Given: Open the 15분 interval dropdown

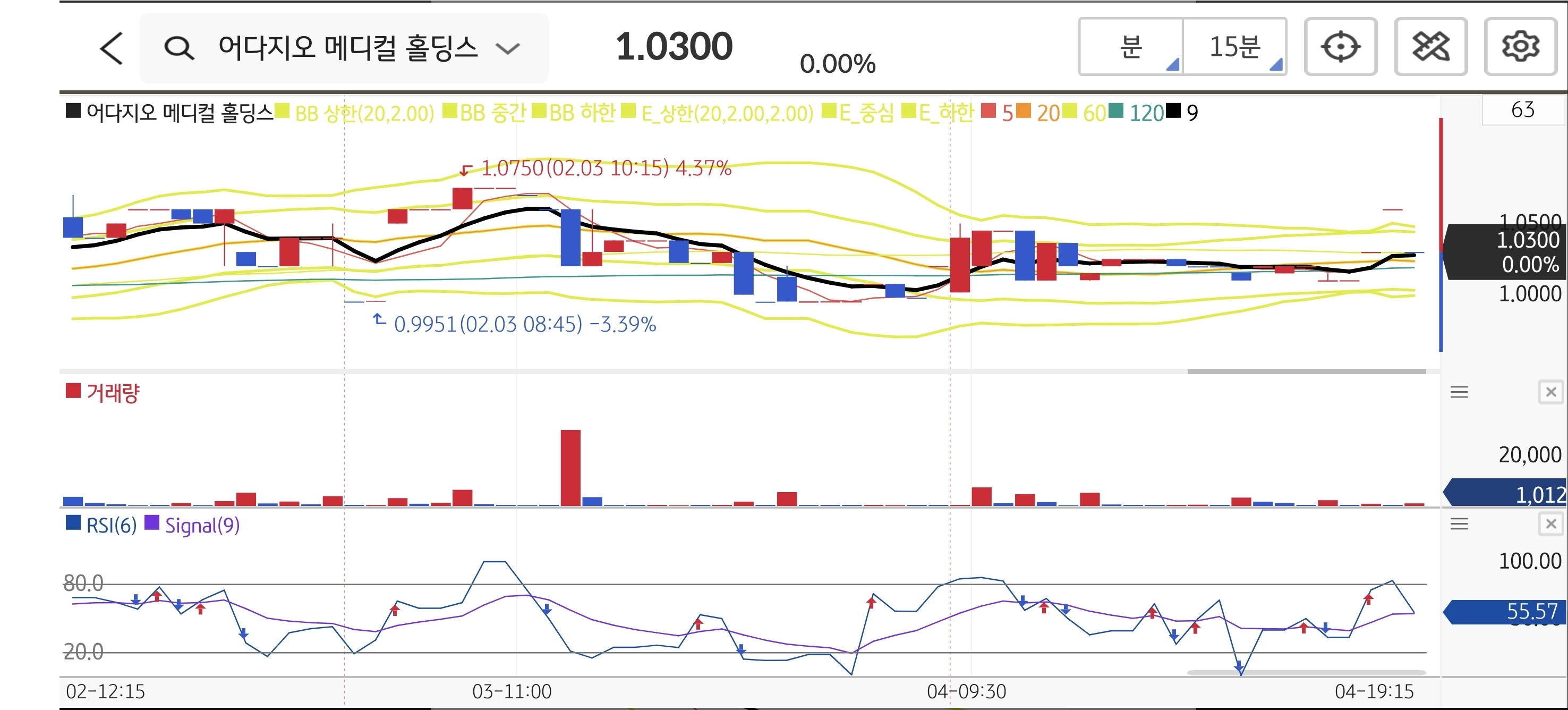Looking at the screenshot, I should tap(1234, 47).
